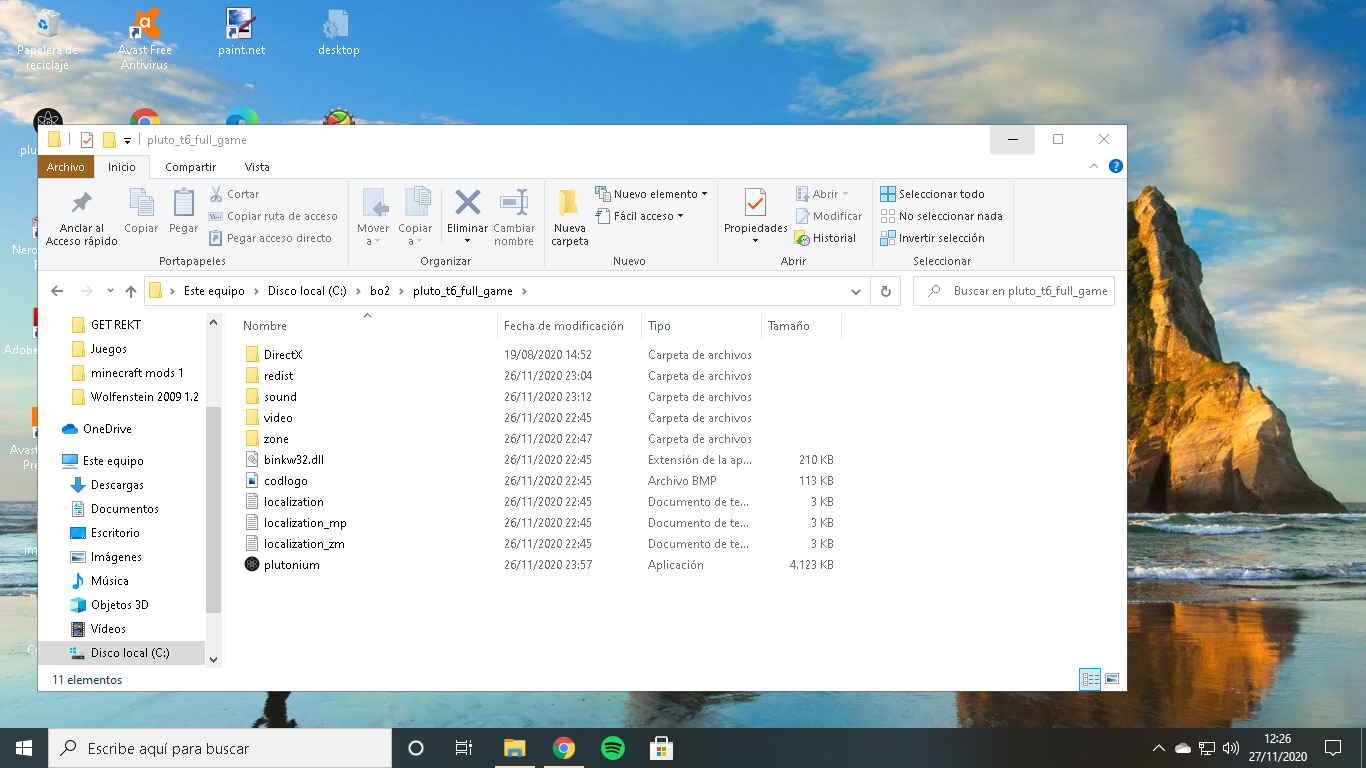This screenshot has width=1366, height=768.
Task: Select Descargas in navigation pane
Action: pos(117,485)
